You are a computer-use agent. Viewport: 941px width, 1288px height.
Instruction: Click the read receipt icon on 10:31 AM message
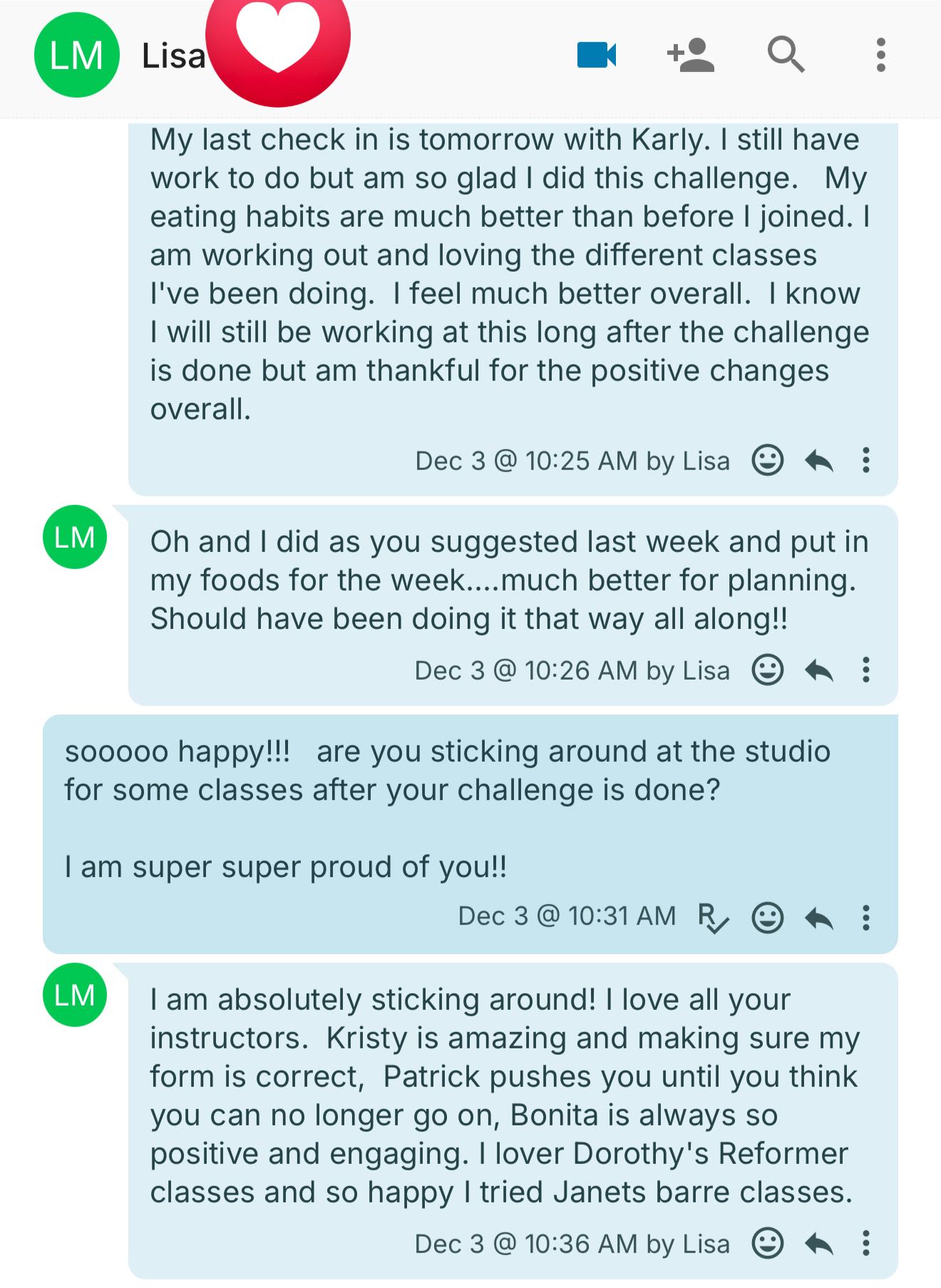(713, 918)
